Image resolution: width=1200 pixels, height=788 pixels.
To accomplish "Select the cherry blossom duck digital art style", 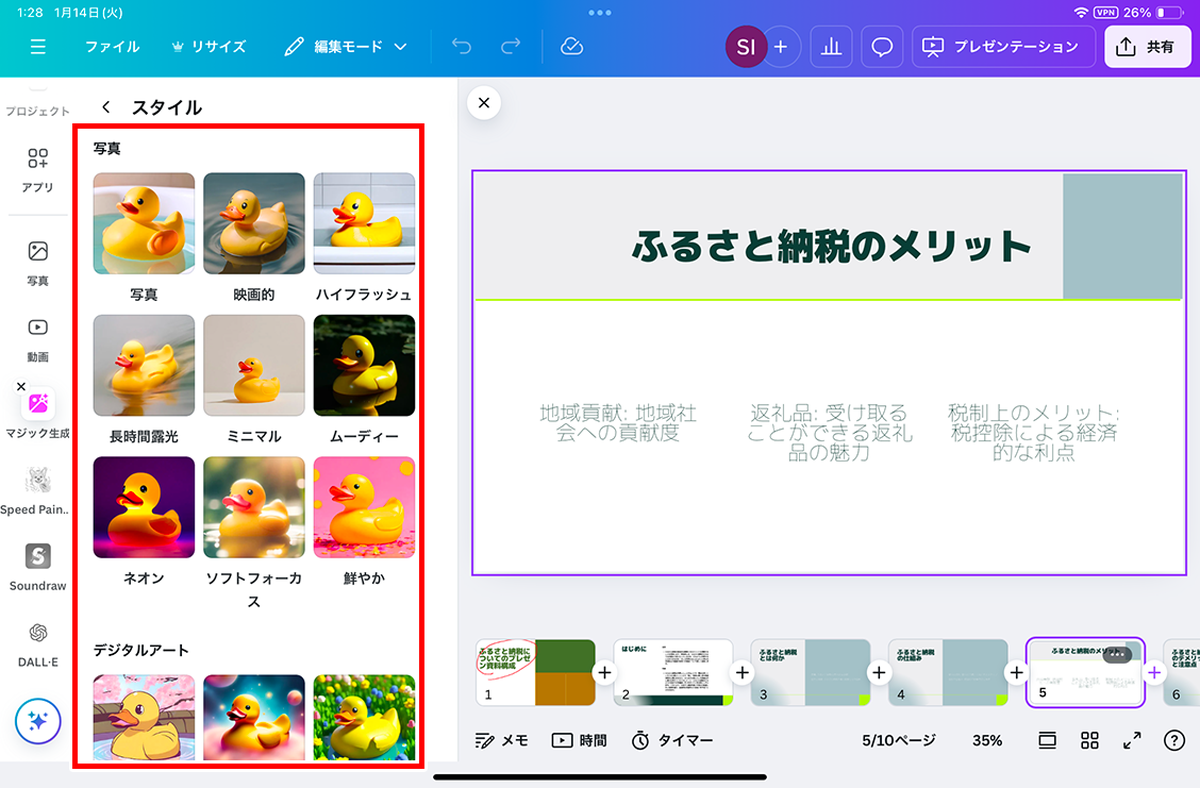I will (x=144, y=717).
